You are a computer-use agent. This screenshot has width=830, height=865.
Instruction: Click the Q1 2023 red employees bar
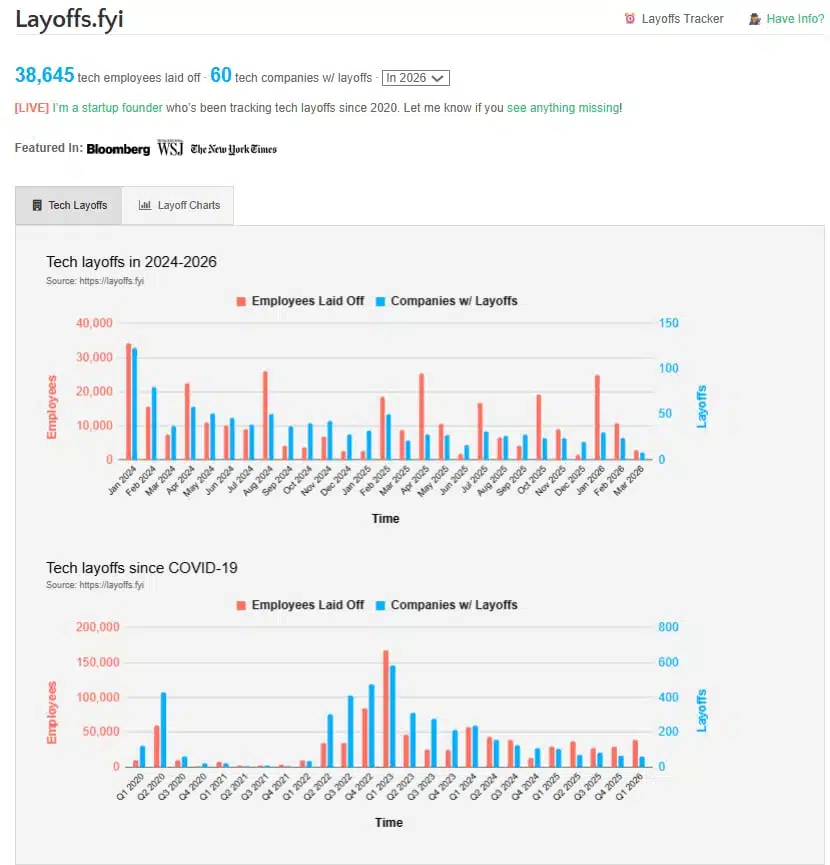click(385, 708)
